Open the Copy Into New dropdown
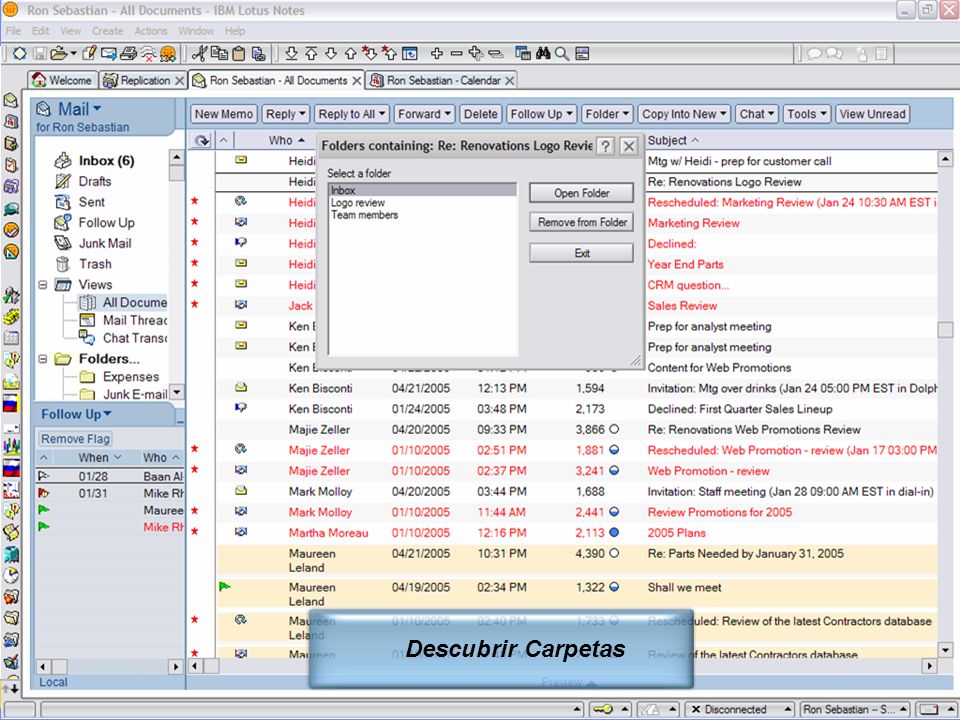960x720 pixels. click(684, 114)
